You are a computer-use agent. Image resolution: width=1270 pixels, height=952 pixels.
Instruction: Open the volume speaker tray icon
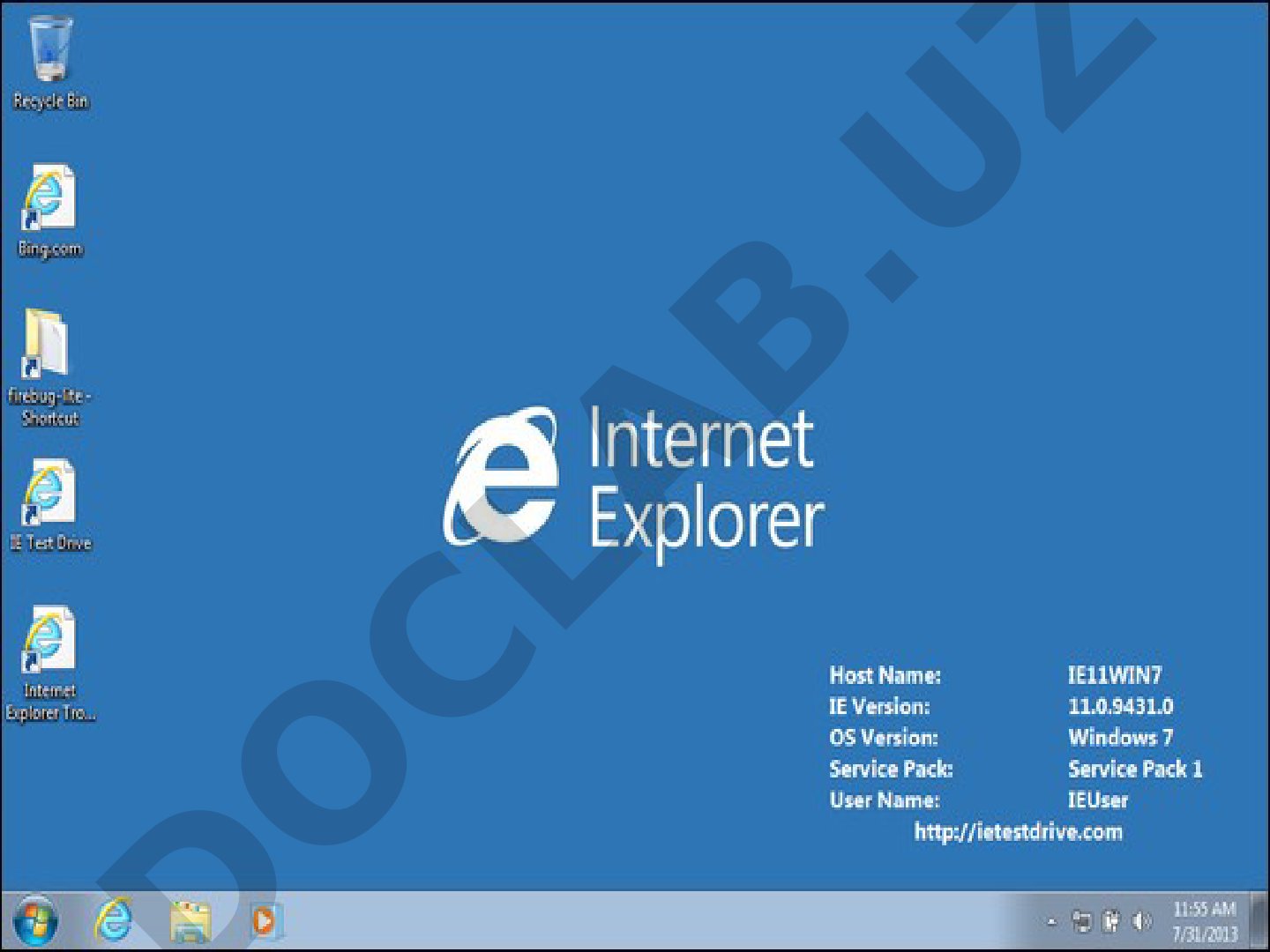1142,922
